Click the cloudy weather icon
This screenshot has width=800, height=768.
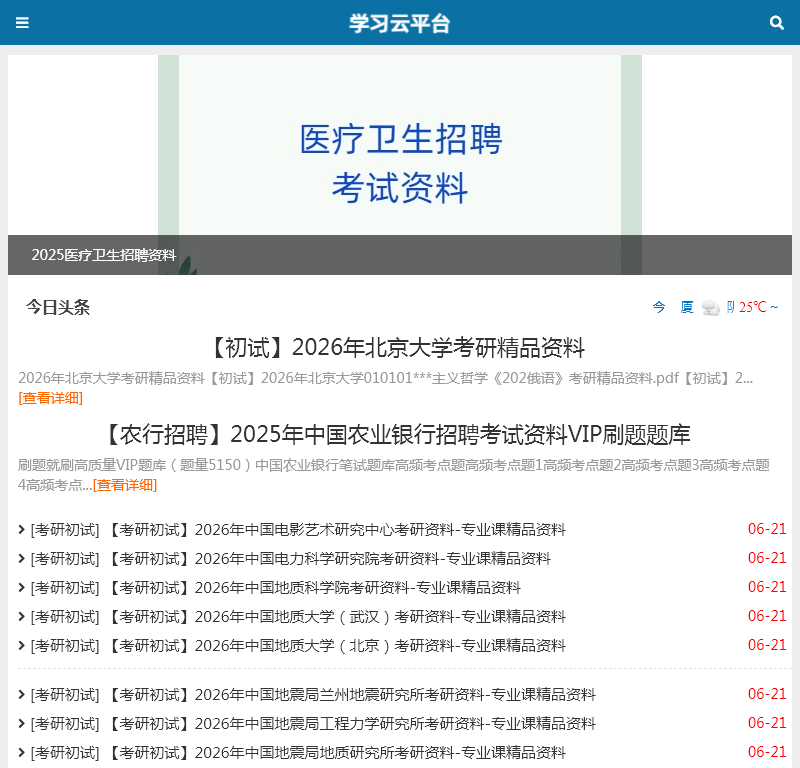coord(710,307)
